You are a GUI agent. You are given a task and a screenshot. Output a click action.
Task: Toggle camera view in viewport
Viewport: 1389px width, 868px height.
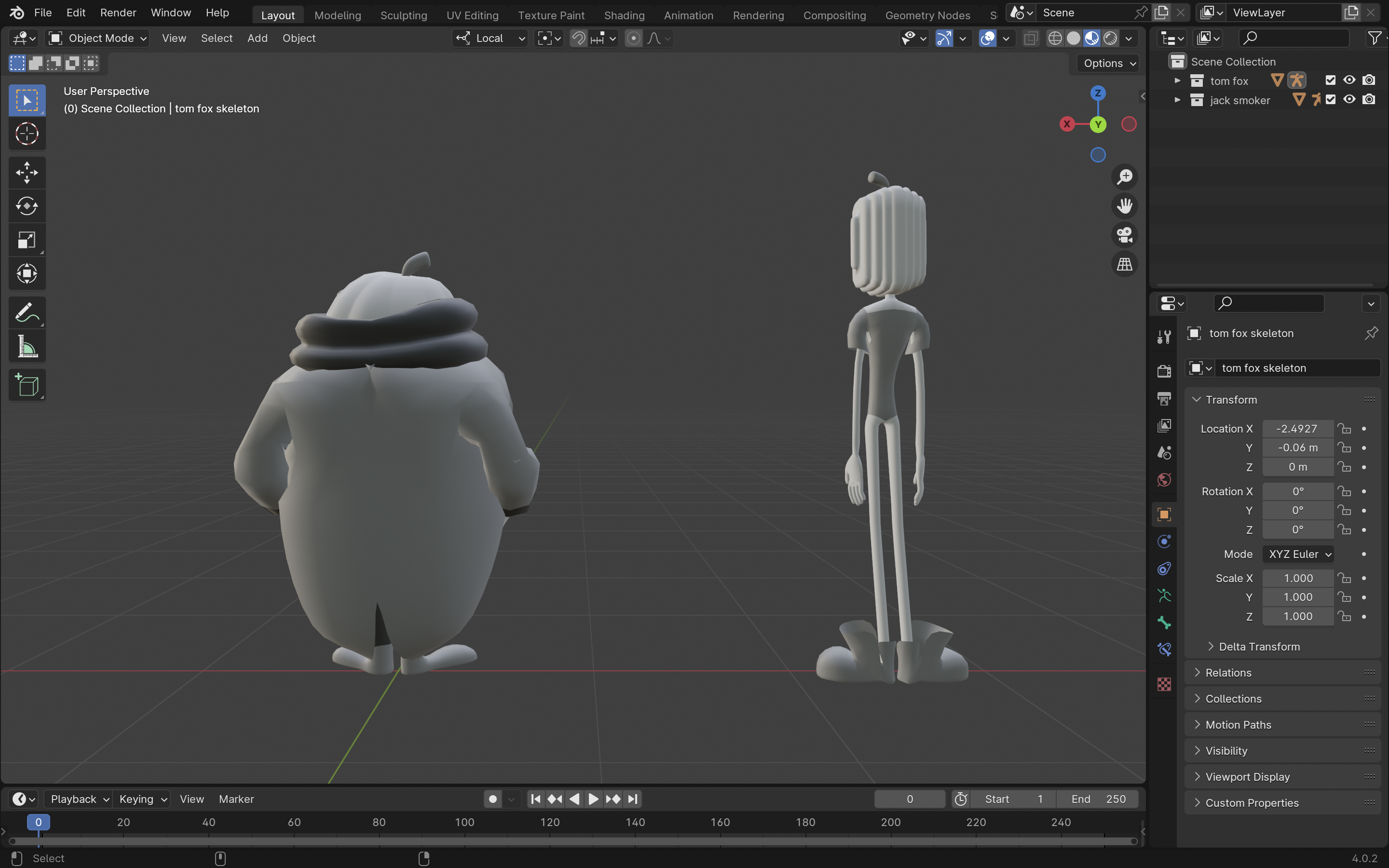click(1124, 235)
